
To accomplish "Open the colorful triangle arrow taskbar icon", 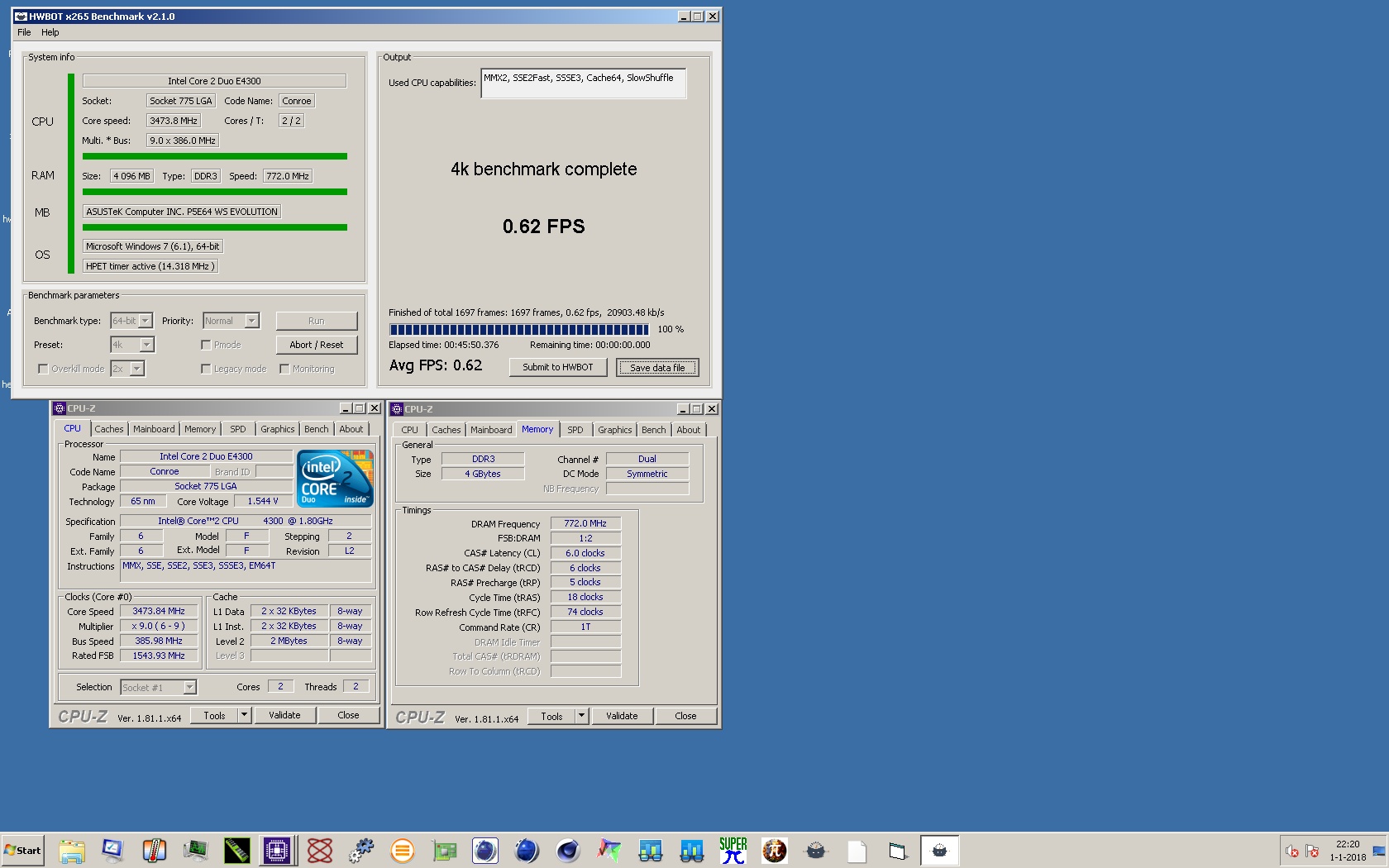I will [x=609, y=851].
